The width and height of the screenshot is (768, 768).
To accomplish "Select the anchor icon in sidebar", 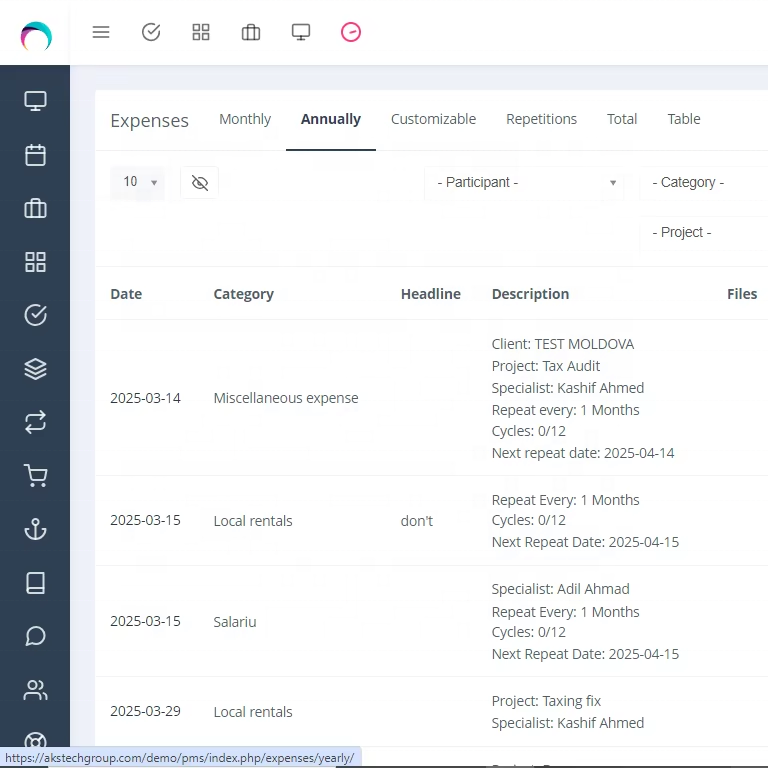I will point(35,530).
